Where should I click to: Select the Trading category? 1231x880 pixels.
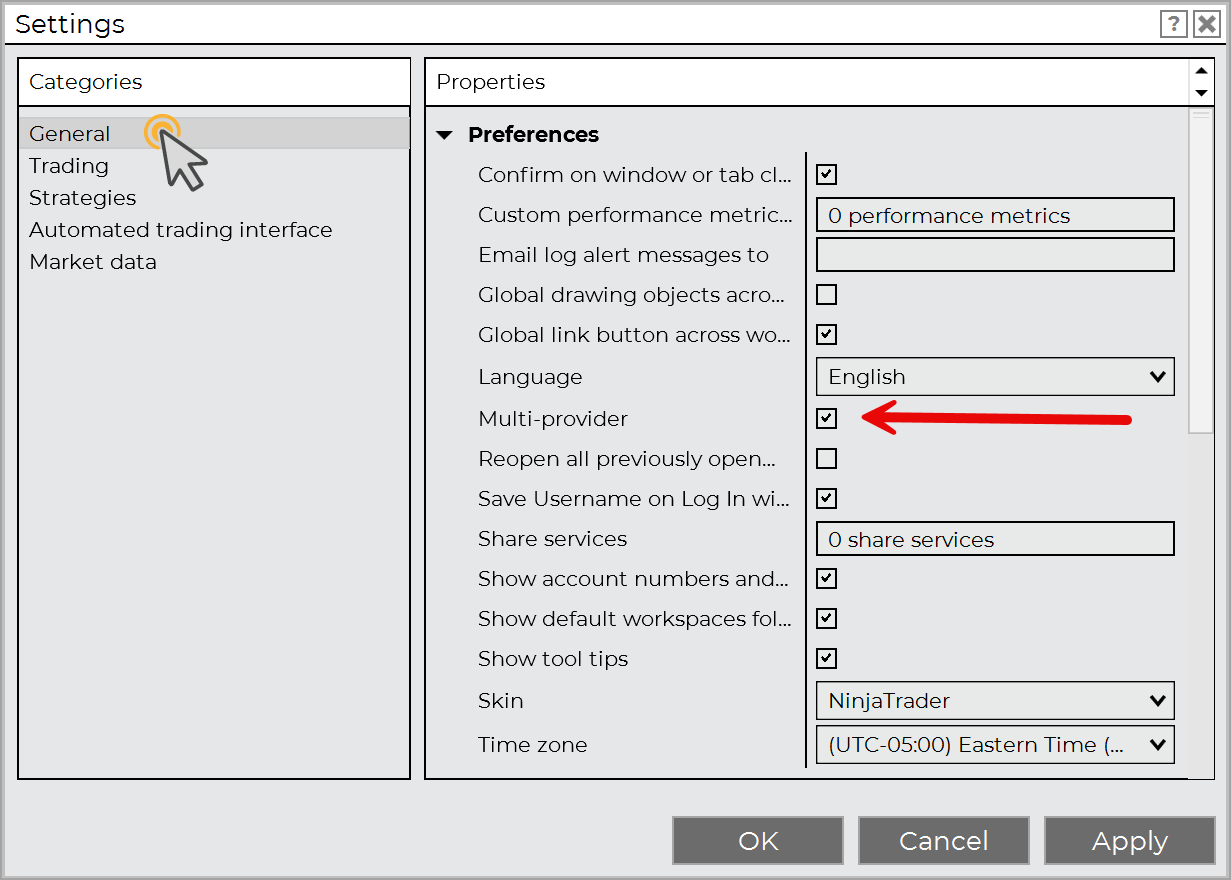pos(69,166)
